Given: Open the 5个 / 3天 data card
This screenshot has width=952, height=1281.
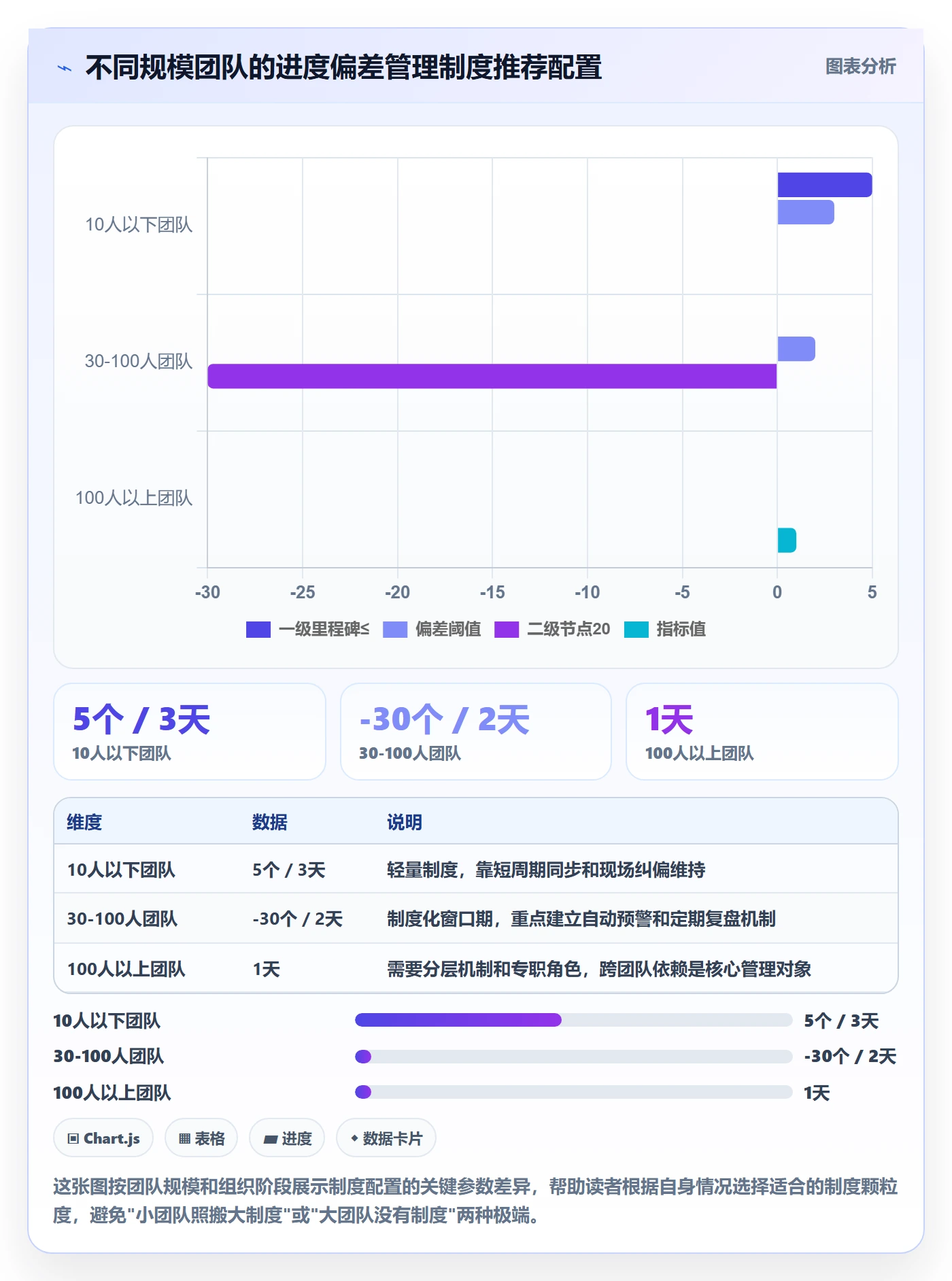Looking at the screenshot, I should click(190, 732).
